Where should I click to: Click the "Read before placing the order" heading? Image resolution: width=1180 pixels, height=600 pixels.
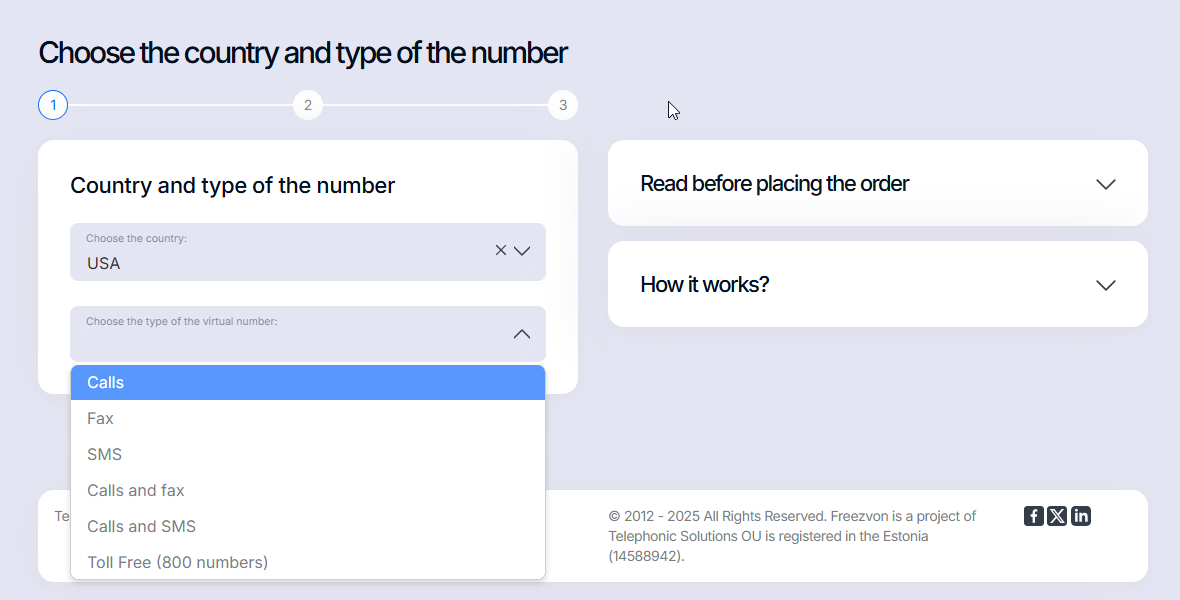[774, 184]
